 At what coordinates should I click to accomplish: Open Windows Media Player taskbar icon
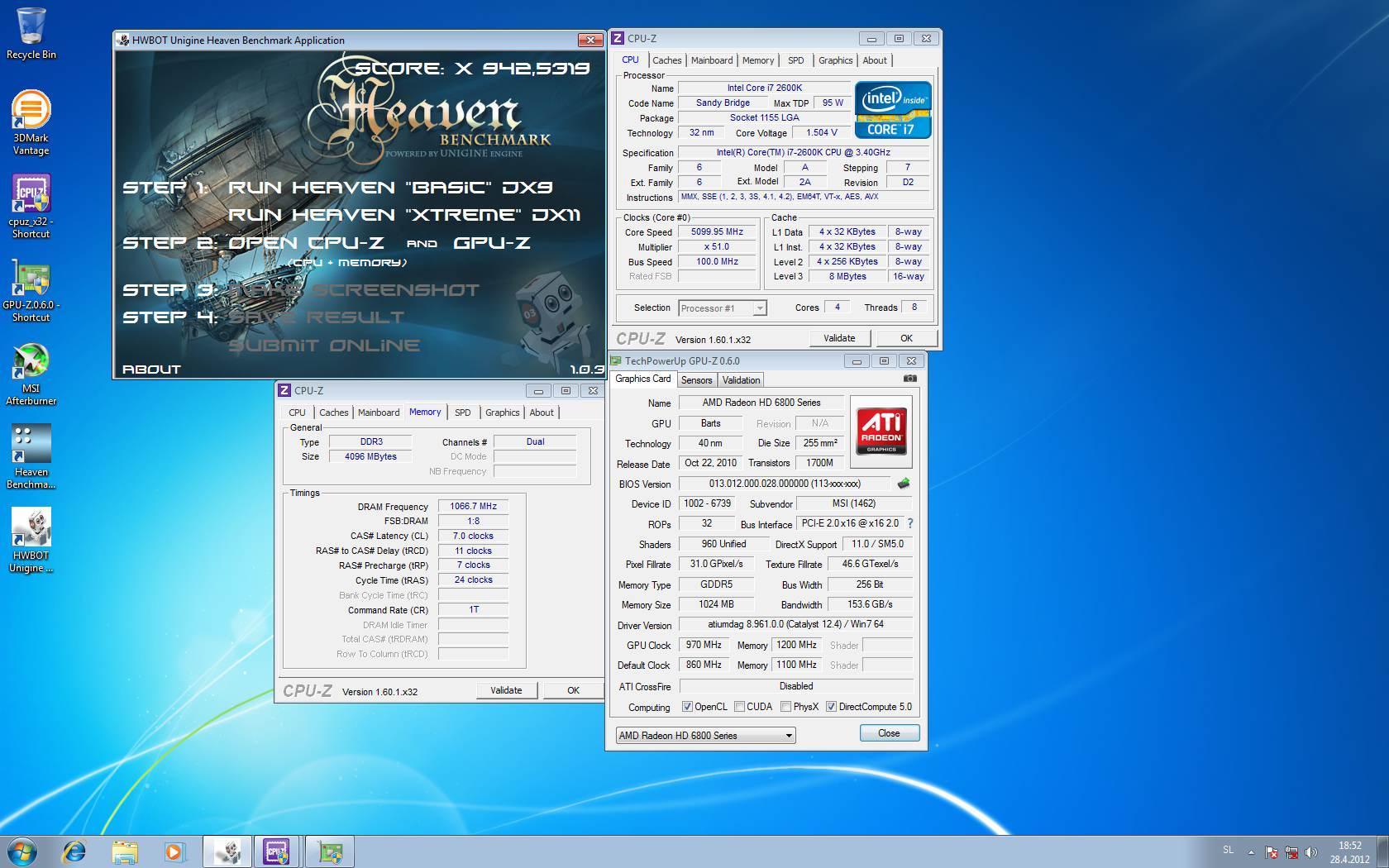(174, 851)
